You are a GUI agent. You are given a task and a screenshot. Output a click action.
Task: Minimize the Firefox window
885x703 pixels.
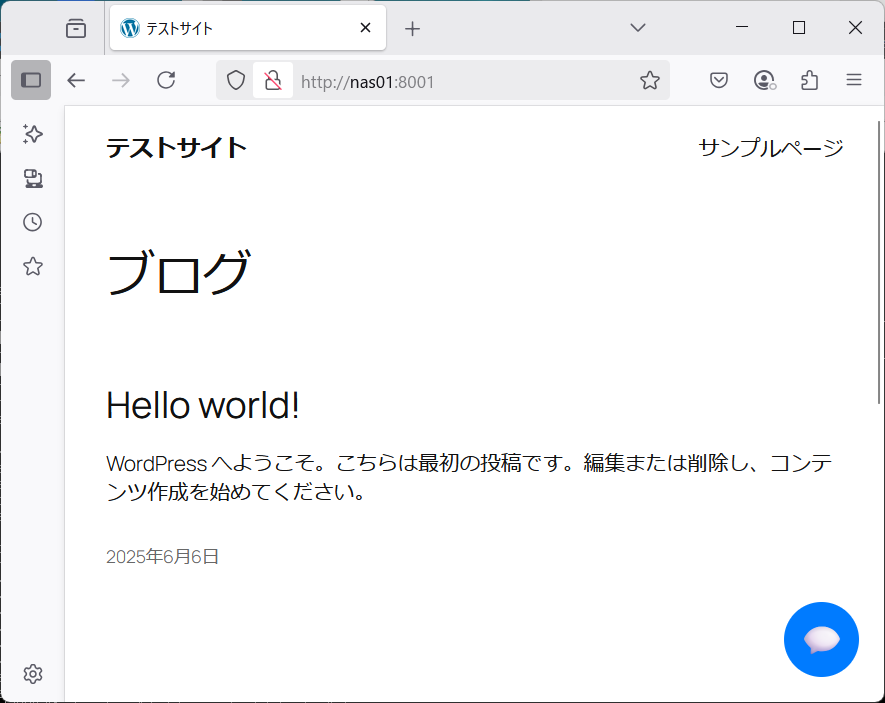click(x=742, y=27)
